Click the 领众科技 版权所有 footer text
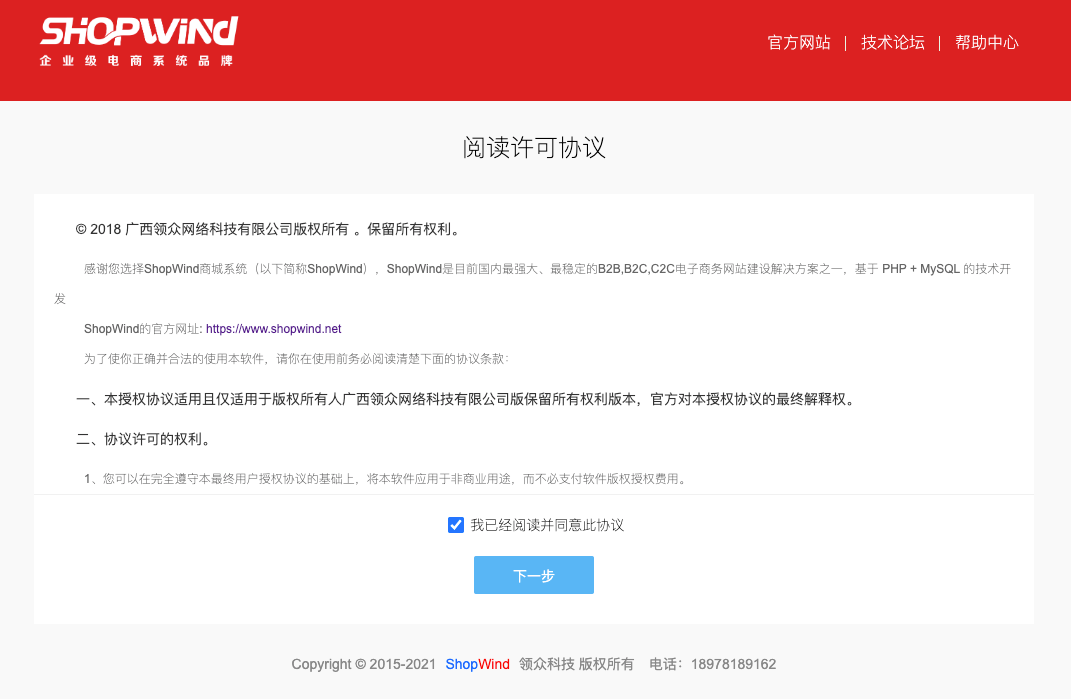1071x699 pixels. point(576,664)
